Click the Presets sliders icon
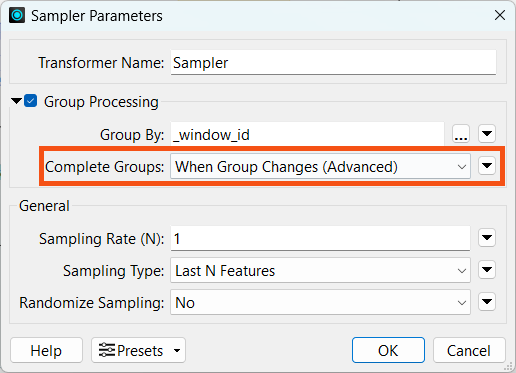Image resolution: width=516 pixels, height=373 pixels. pos(107,350)
